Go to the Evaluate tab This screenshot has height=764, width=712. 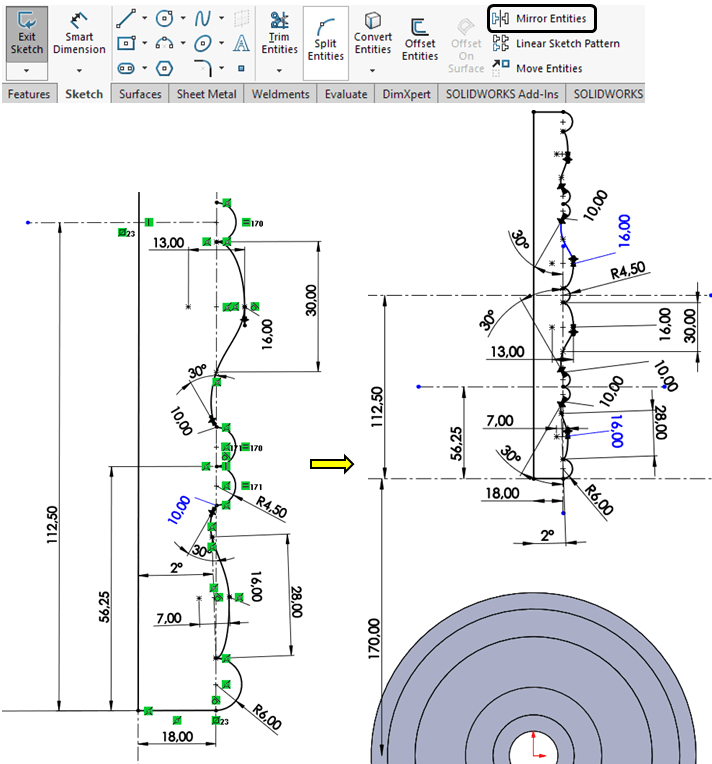[347, 94]
